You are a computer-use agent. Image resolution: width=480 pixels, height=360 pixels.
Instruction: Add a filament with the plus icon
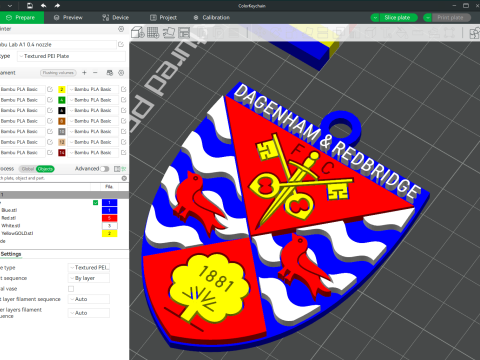click(x=84, y=73)
